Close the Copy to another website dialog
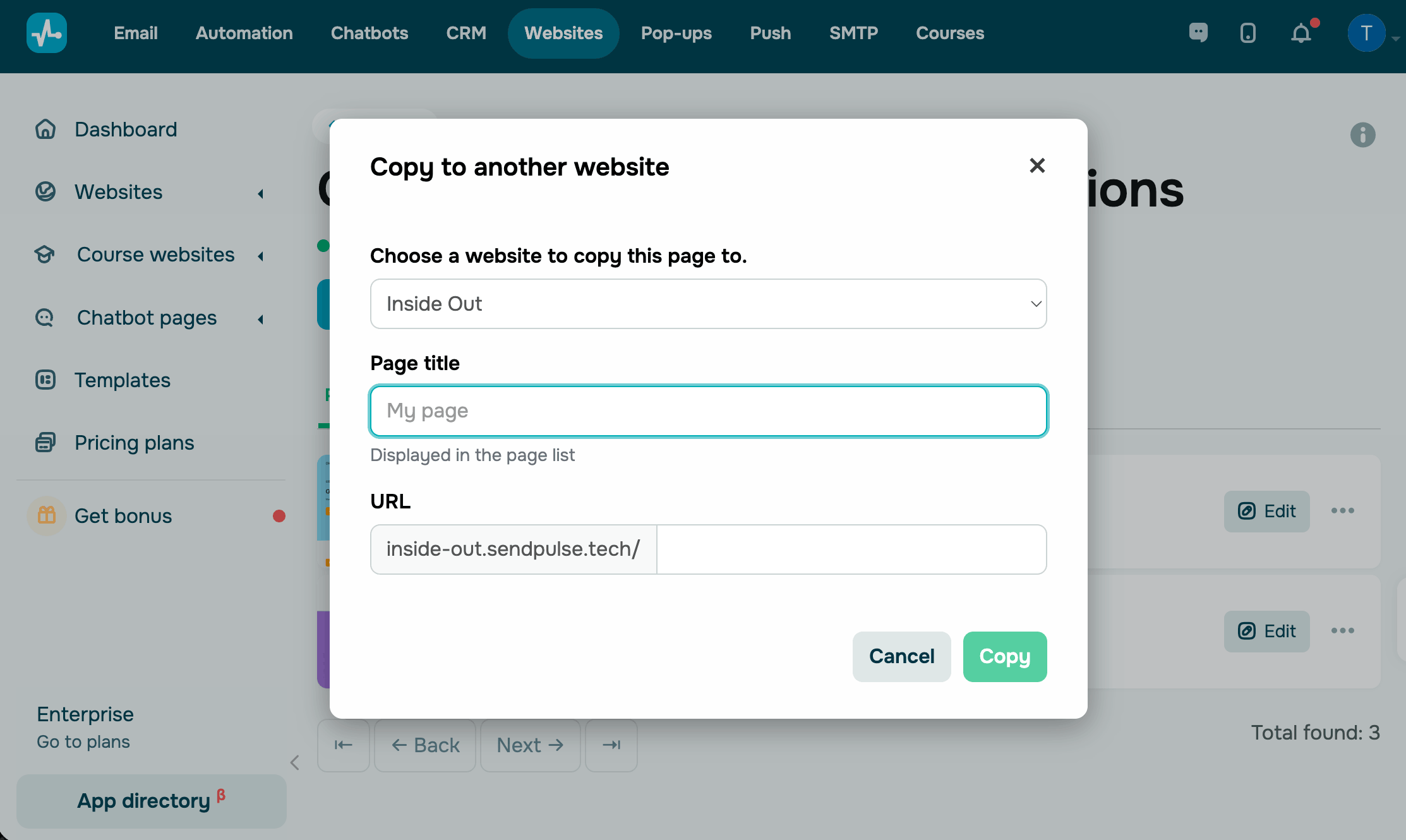This screenshot has height=840, width=1406. click(1037, 165)
